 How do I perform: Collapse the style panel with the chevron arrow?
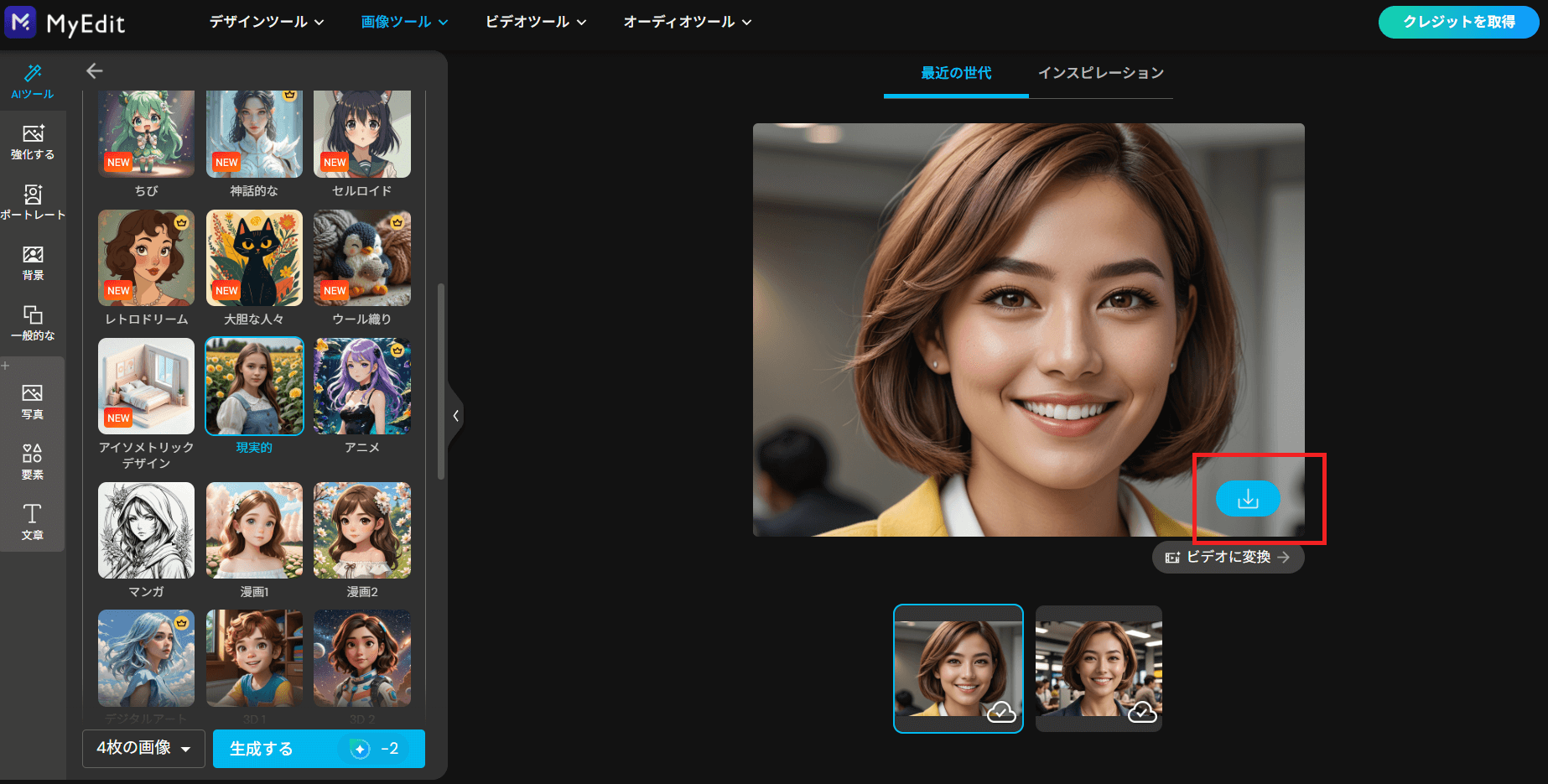click(456, 416)
